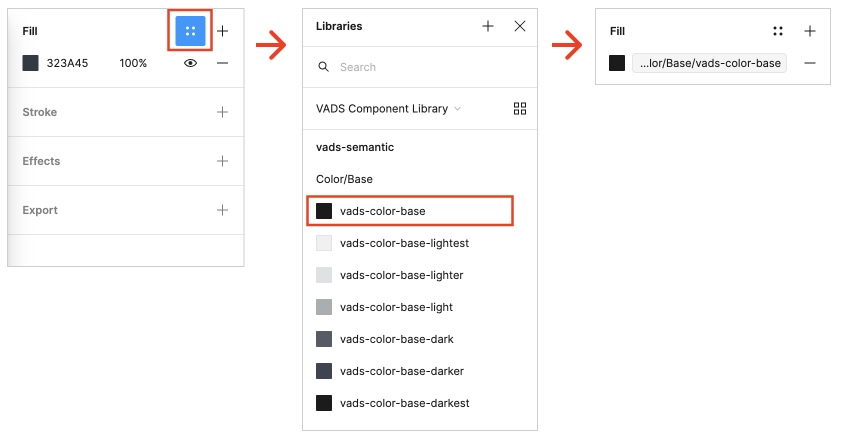Open fill styles via highlighted four-dot icon
845x447 pixels.
pyautogui.click(x=190, y=31)
